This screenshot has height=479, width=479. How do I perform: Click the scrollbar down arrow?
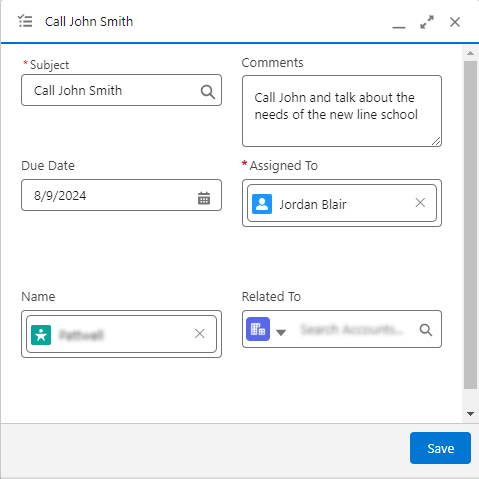(470, 414)
